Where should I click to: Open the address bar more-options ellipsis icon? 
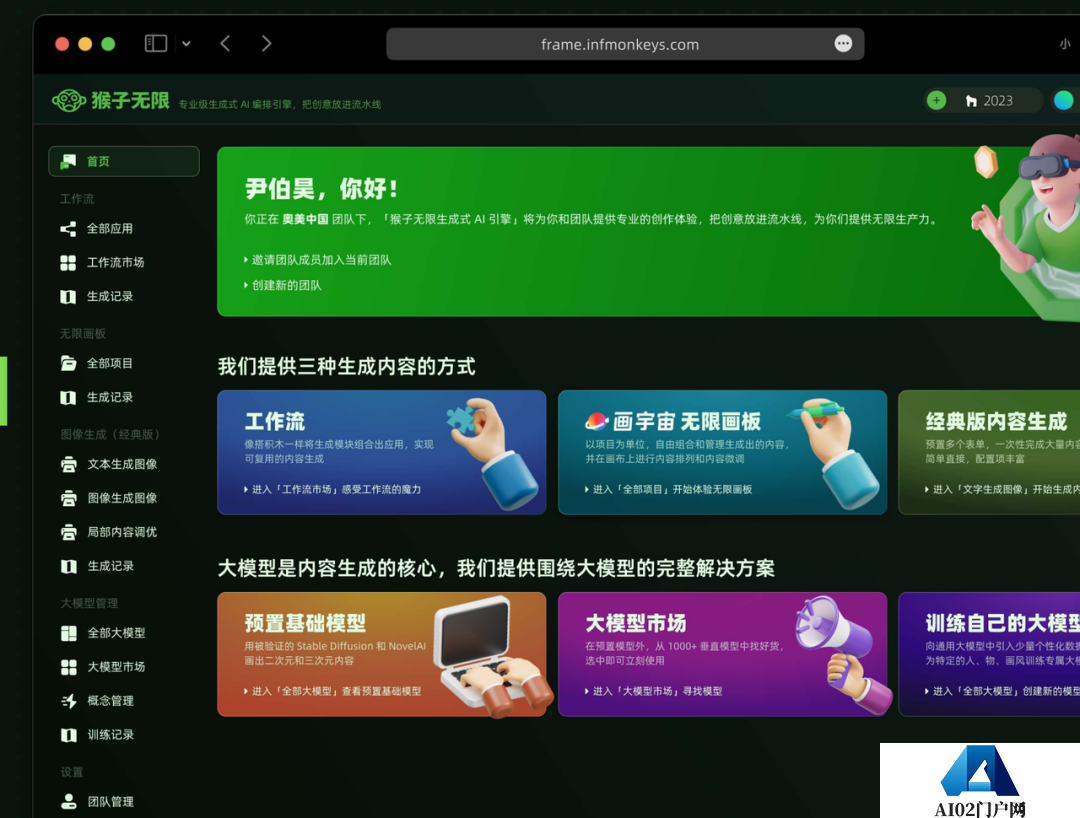pyautogui.click(x=843, y=43)
